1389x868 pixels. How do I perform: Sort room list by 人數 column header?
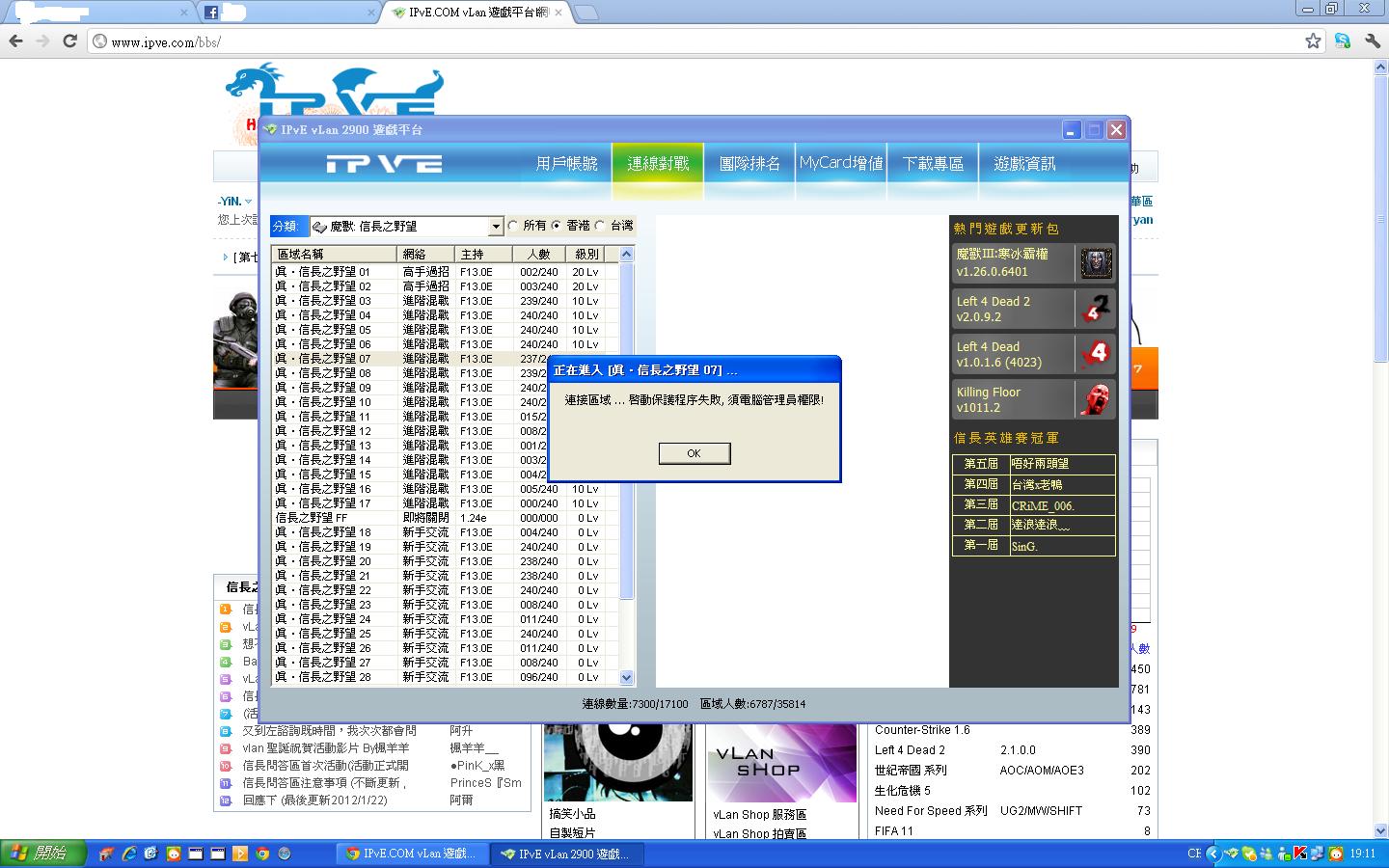coord(538,254)
